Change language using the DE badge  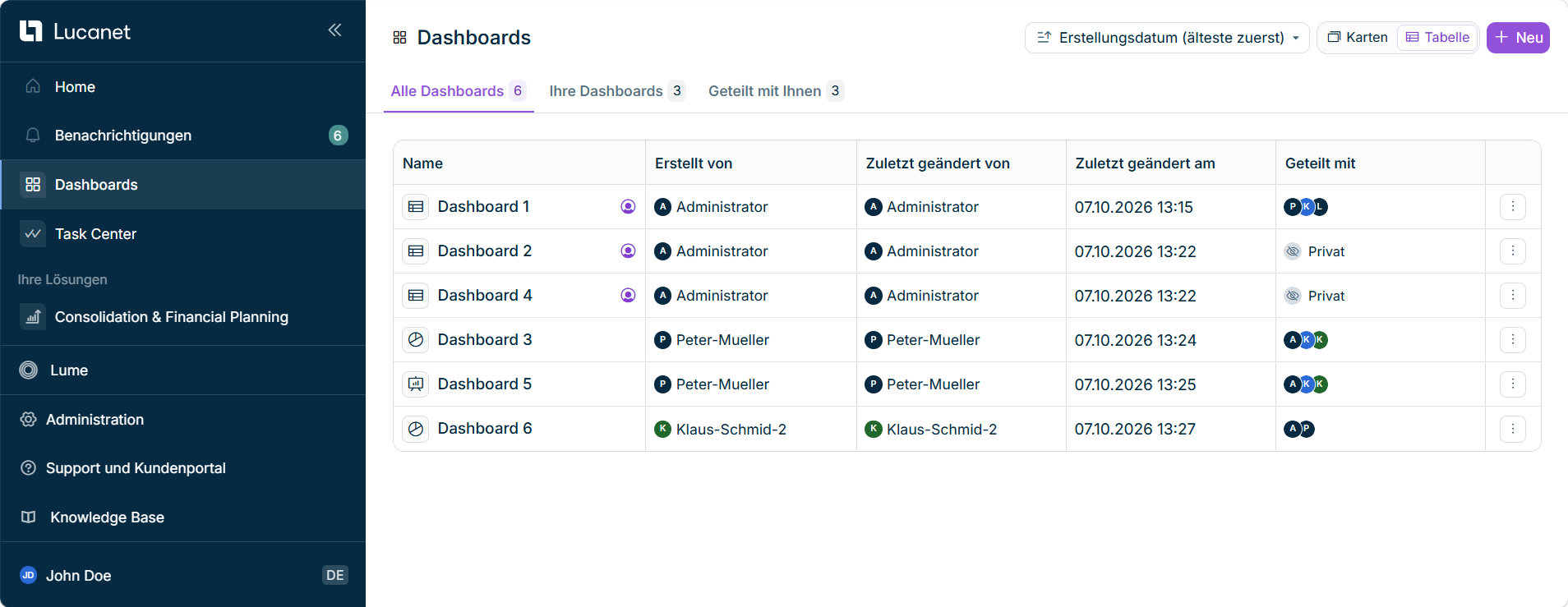pyautogui.click(x=335, y=575)
